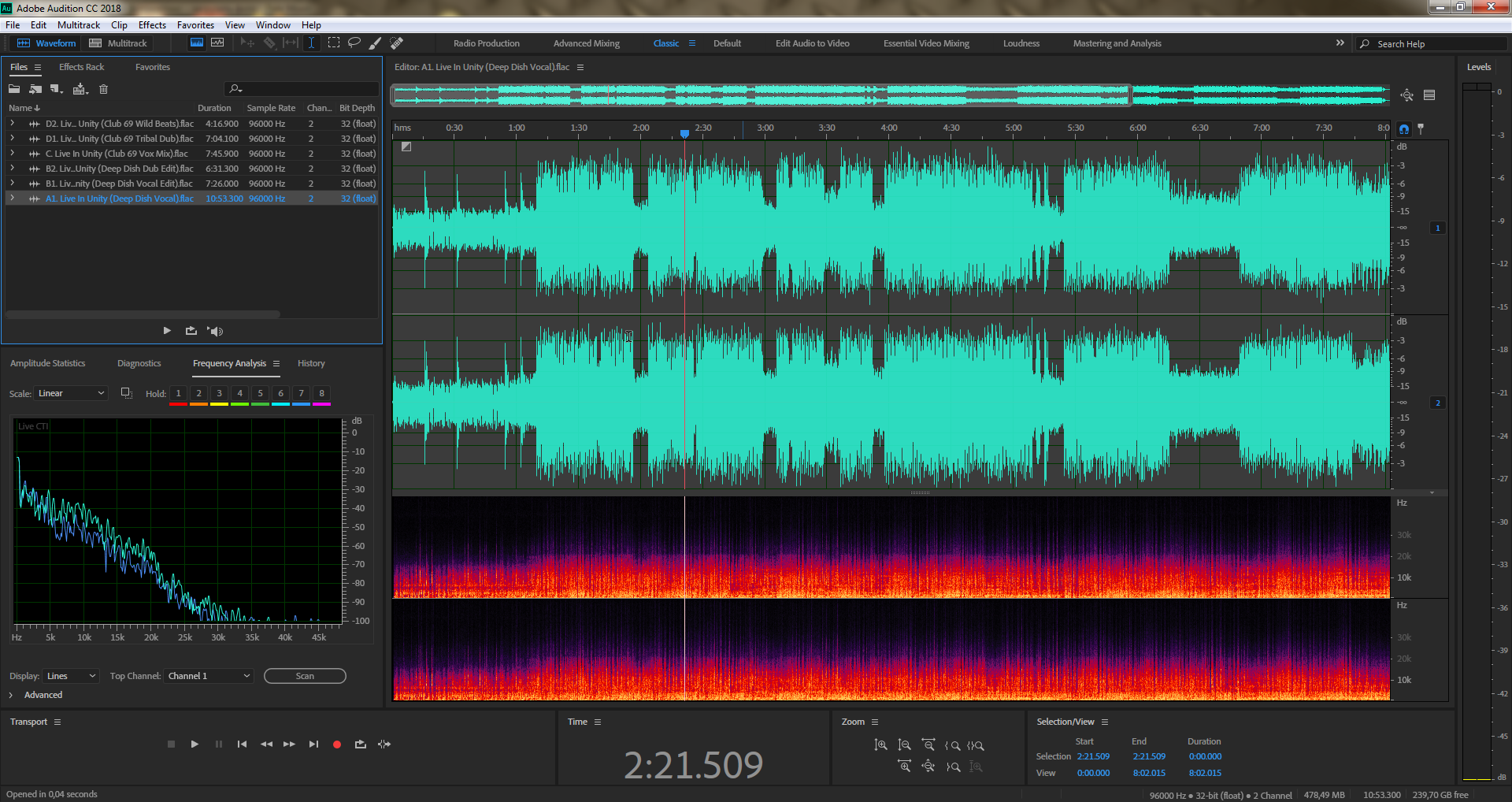Open the Scale dropdown set to Linear
Screen dimensions: 1512x802
(x=71, y=393)
